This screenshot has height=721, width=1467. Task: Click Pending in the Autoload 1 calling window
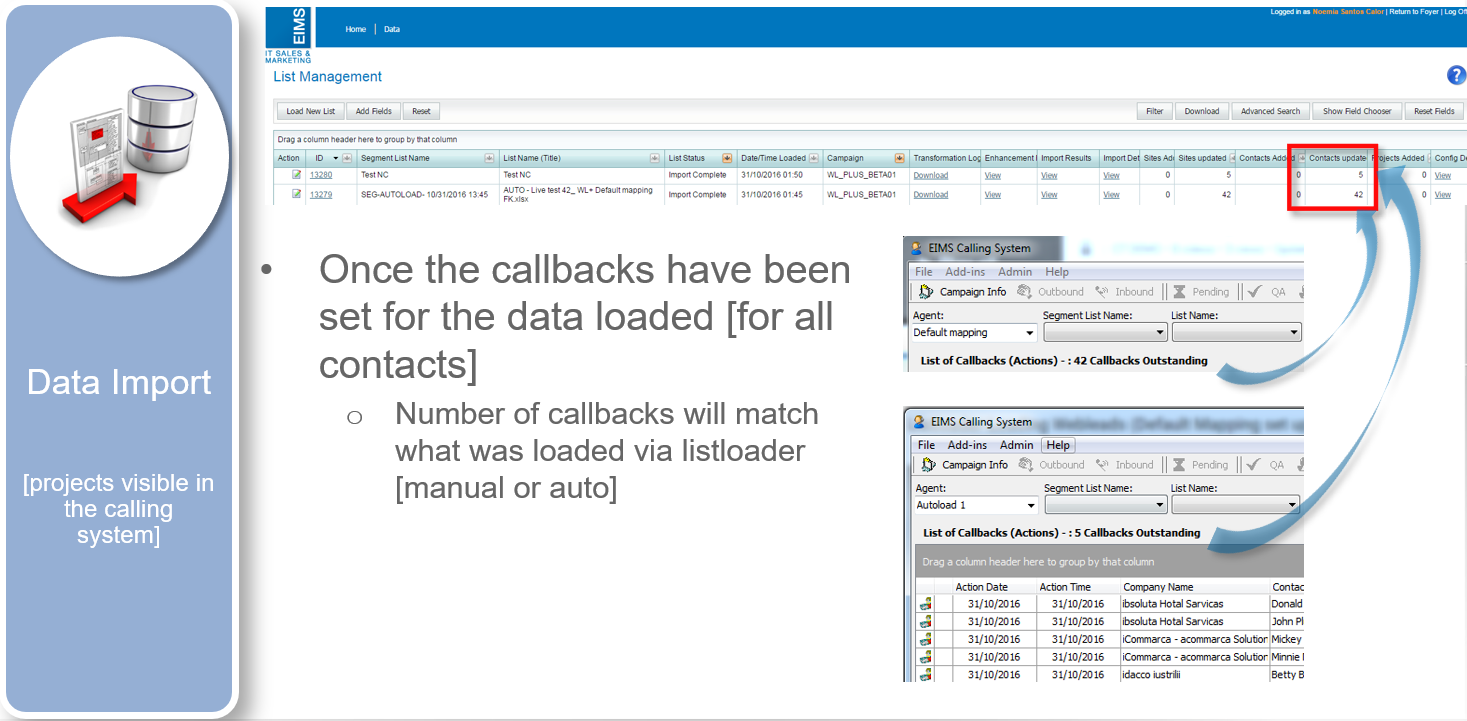1201,465
